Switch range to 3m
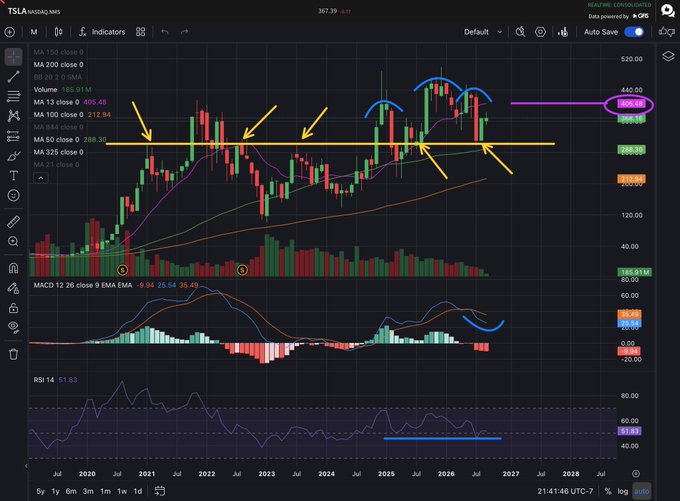This screenshot has width=680, height=501. [x=88, y=491]
